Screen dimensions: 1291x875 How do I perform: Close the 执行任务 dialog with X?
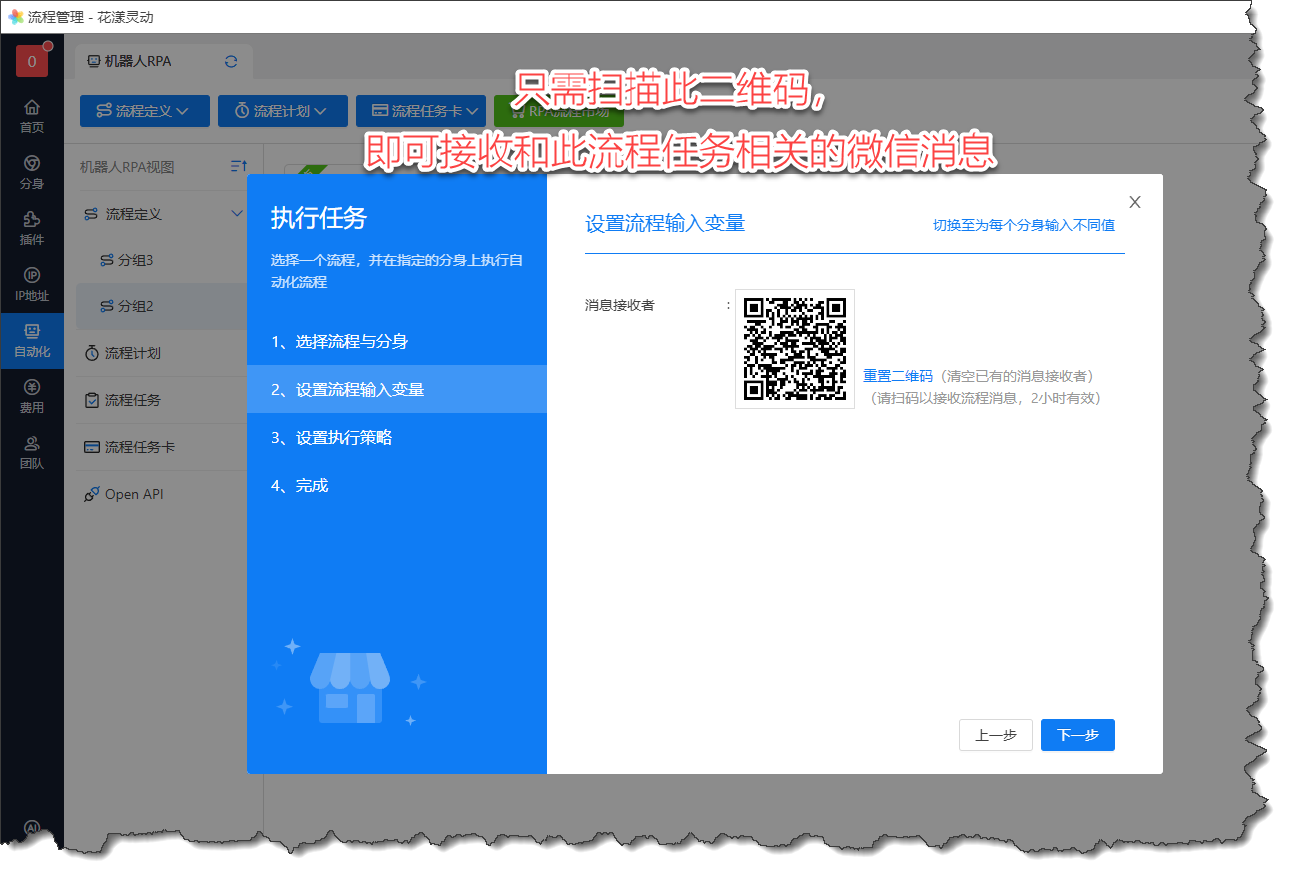click(1135, 202)
